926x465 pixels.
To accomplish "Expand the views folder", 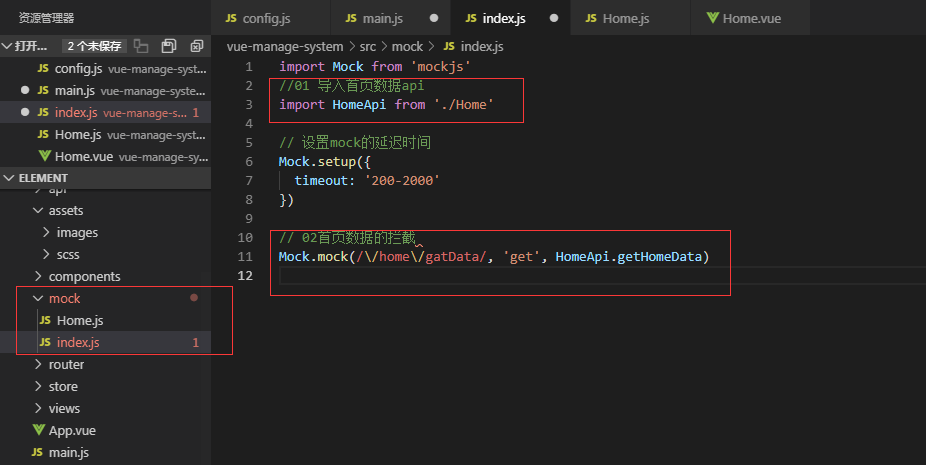I will tap(38, 408).
